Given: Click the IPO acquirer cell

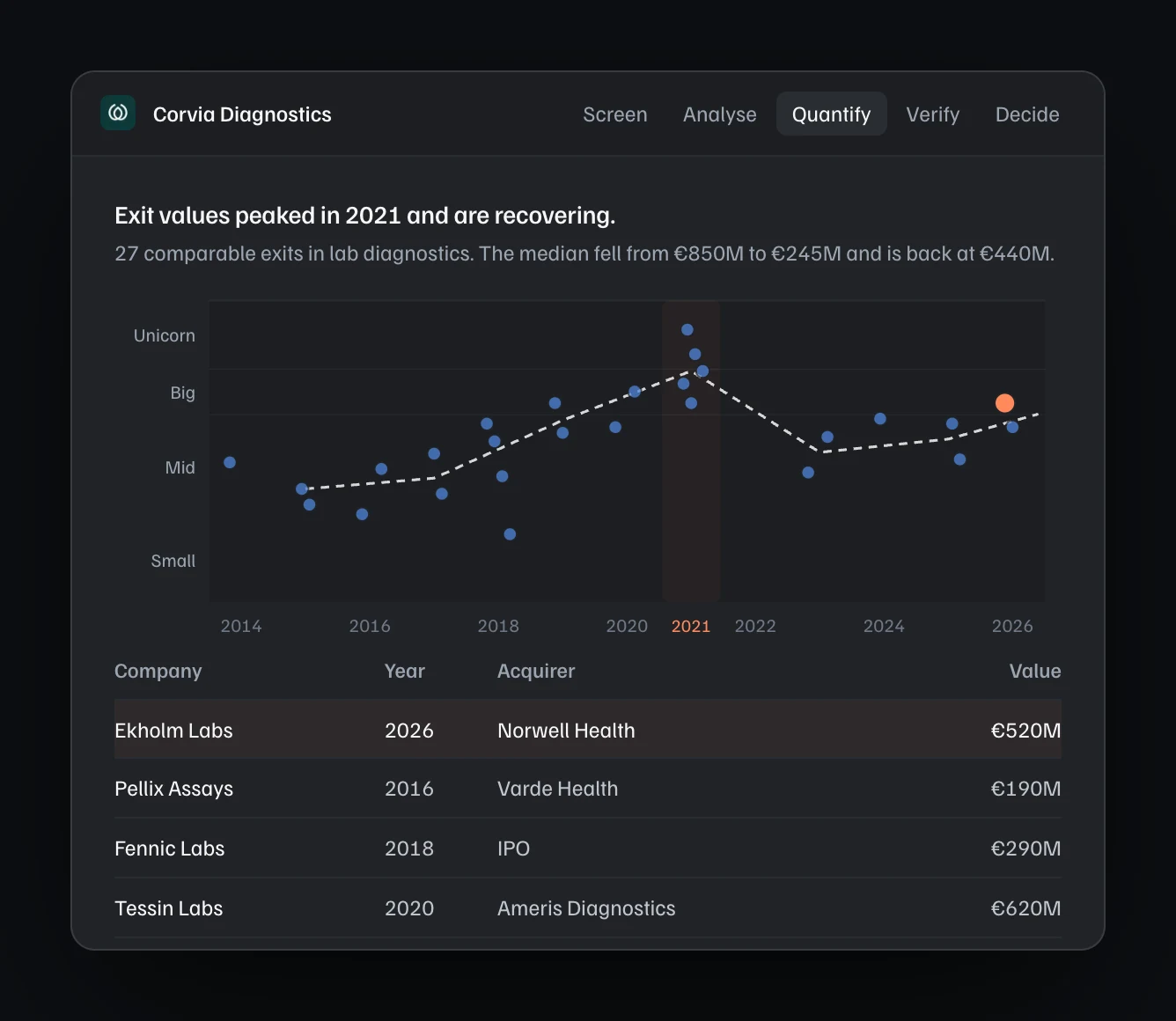Looking at the screenshot, I should [514, 848].
